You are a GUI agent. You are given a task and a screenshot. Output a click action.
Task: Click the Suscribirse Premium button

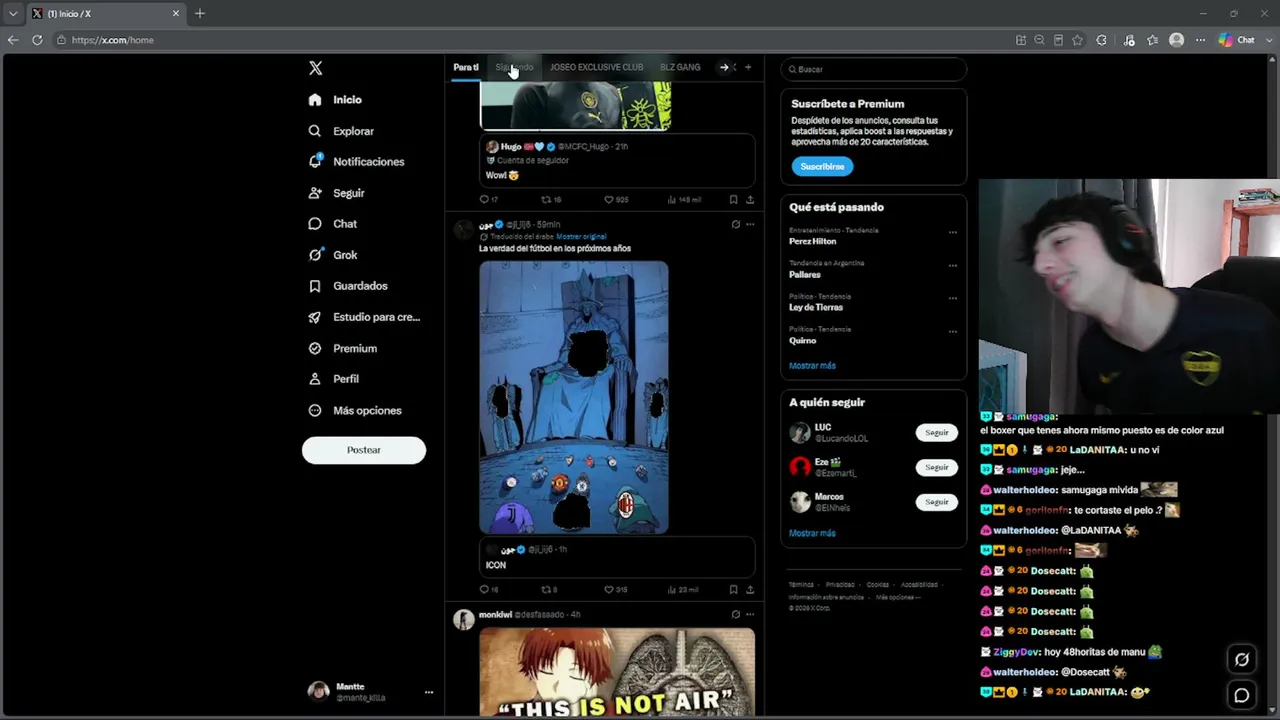[x=822, y=167]
